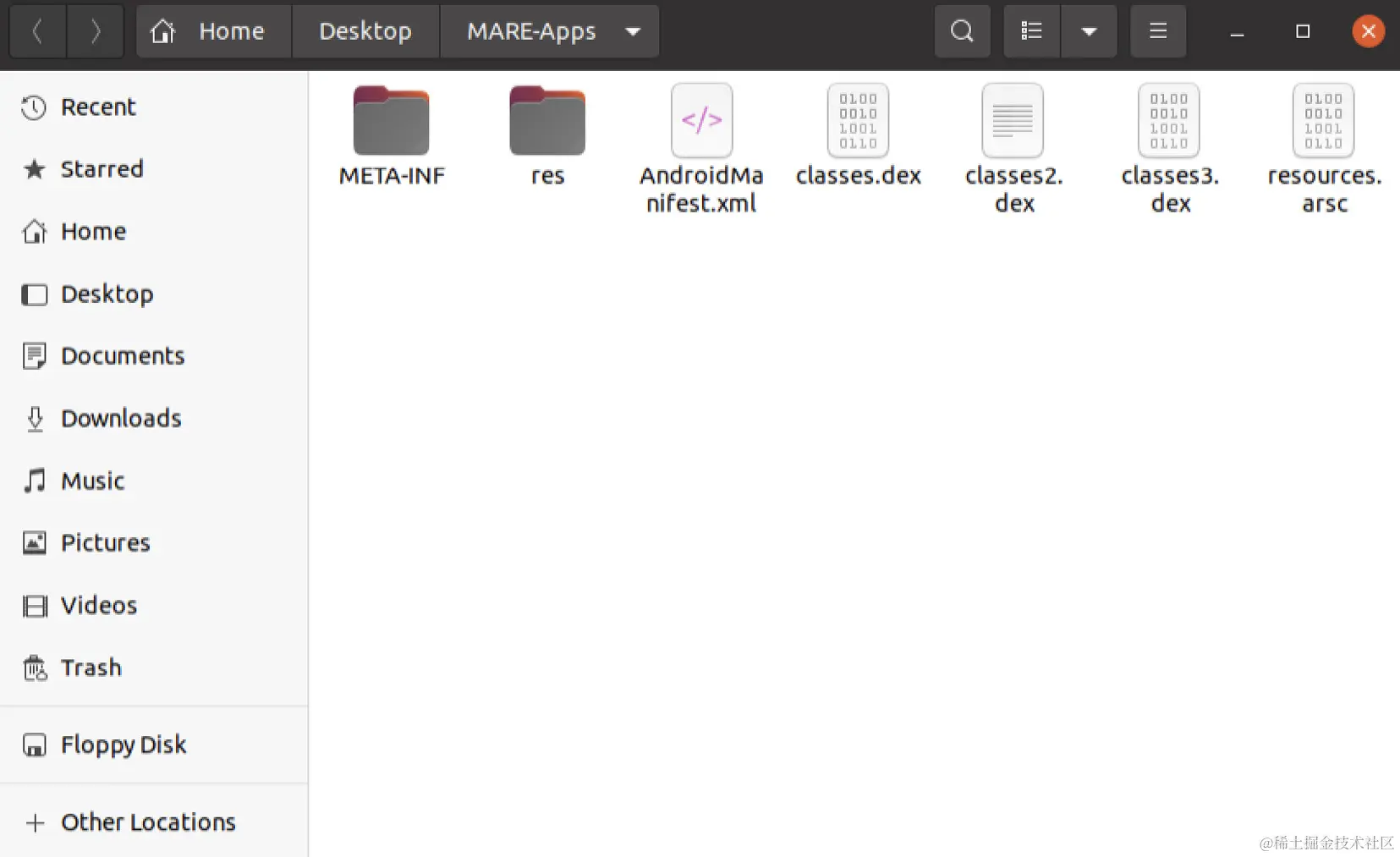Open Documents in the sidebar
This screenshot has height=857, width=1400.
point(154,356)
